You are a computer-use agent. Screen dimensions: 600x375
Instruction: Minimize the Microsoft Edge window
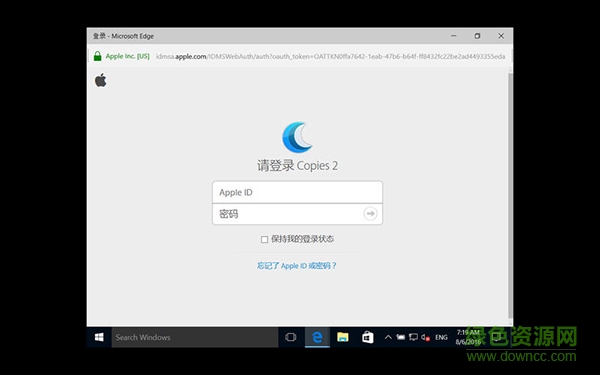coord(454,36)
